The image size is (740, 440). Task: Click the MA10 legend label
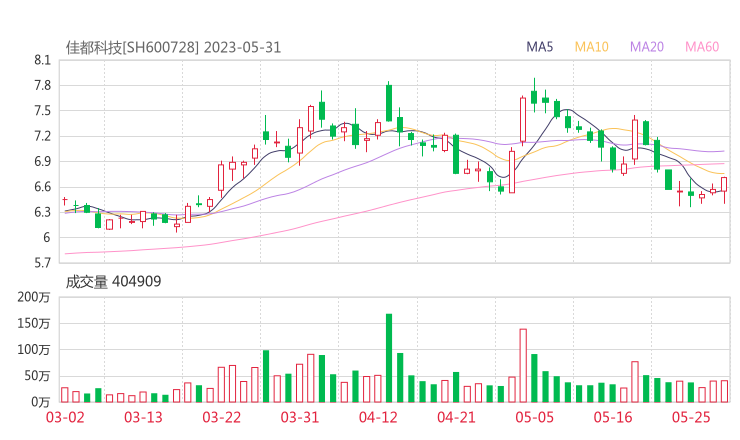[x=591, y=47]
